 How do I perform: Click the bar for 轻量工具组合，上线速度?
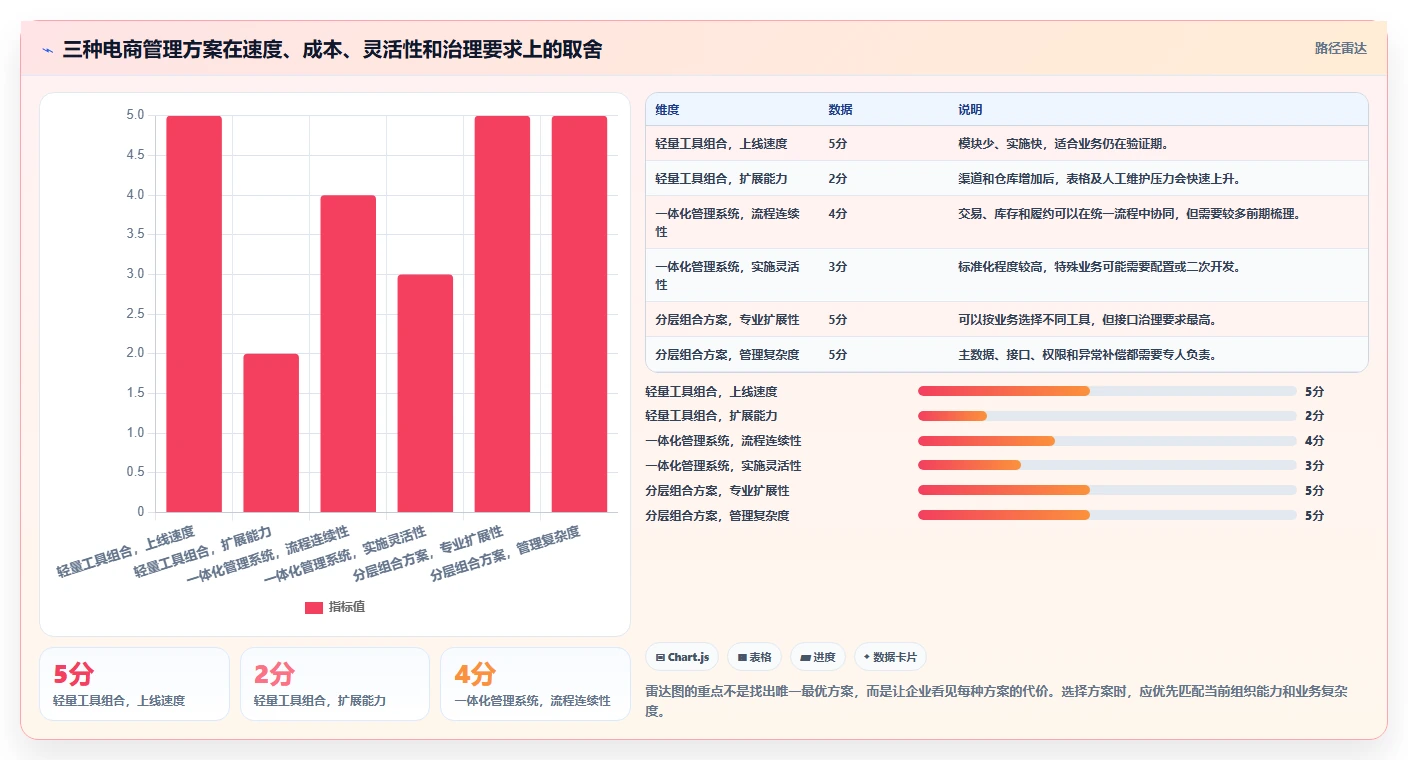pos(194,314)
